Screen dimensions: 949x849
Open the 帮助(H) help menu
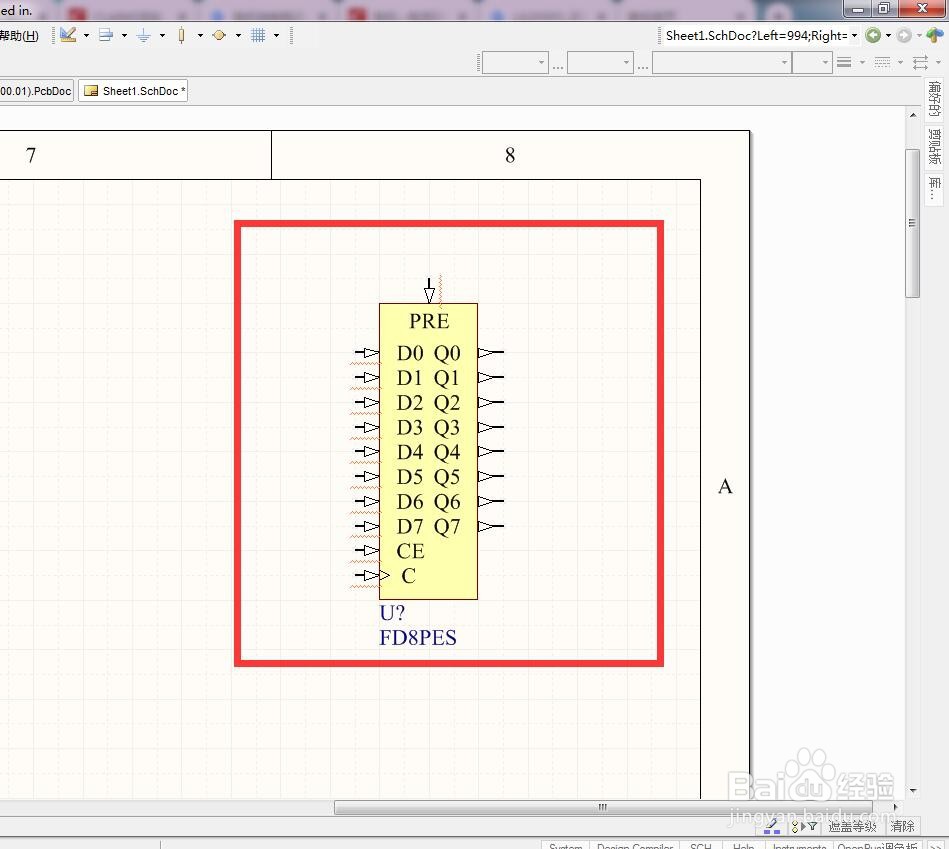click(19, 36)
